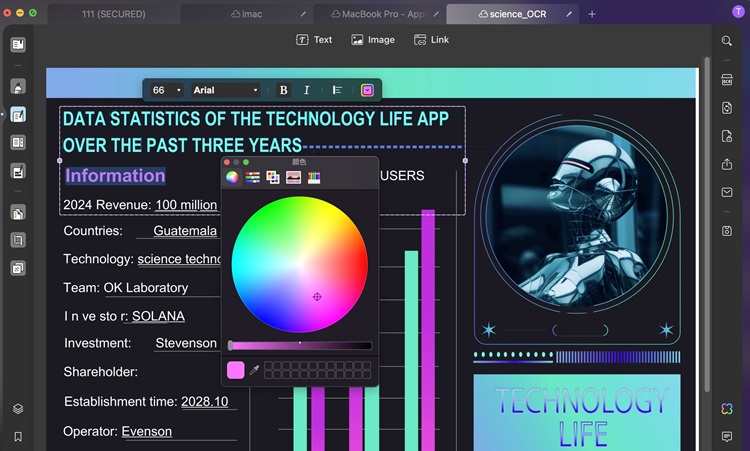This screenshot has height=451, width=750.
Task: Switch to the MacBook Pro tab
Action: (x=380, y=14)
